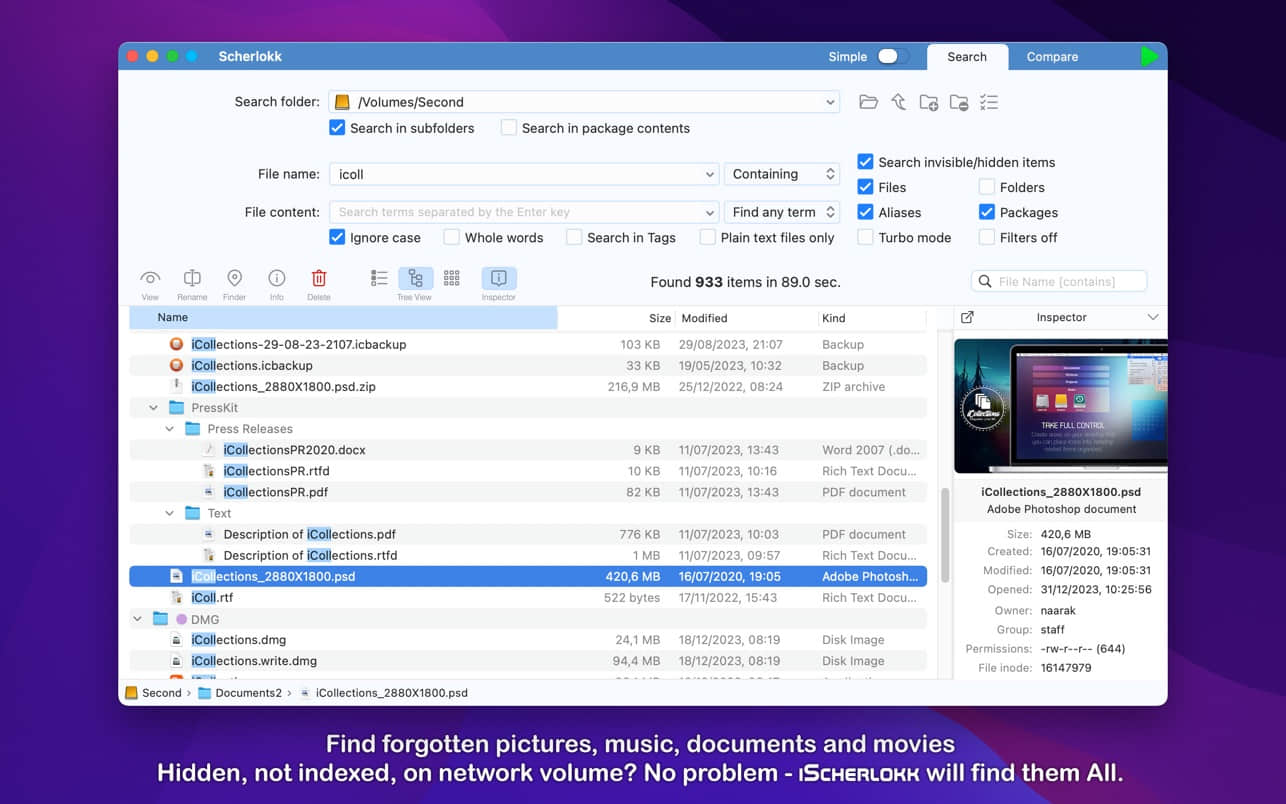Toggle the Simple mode switch

892,57
